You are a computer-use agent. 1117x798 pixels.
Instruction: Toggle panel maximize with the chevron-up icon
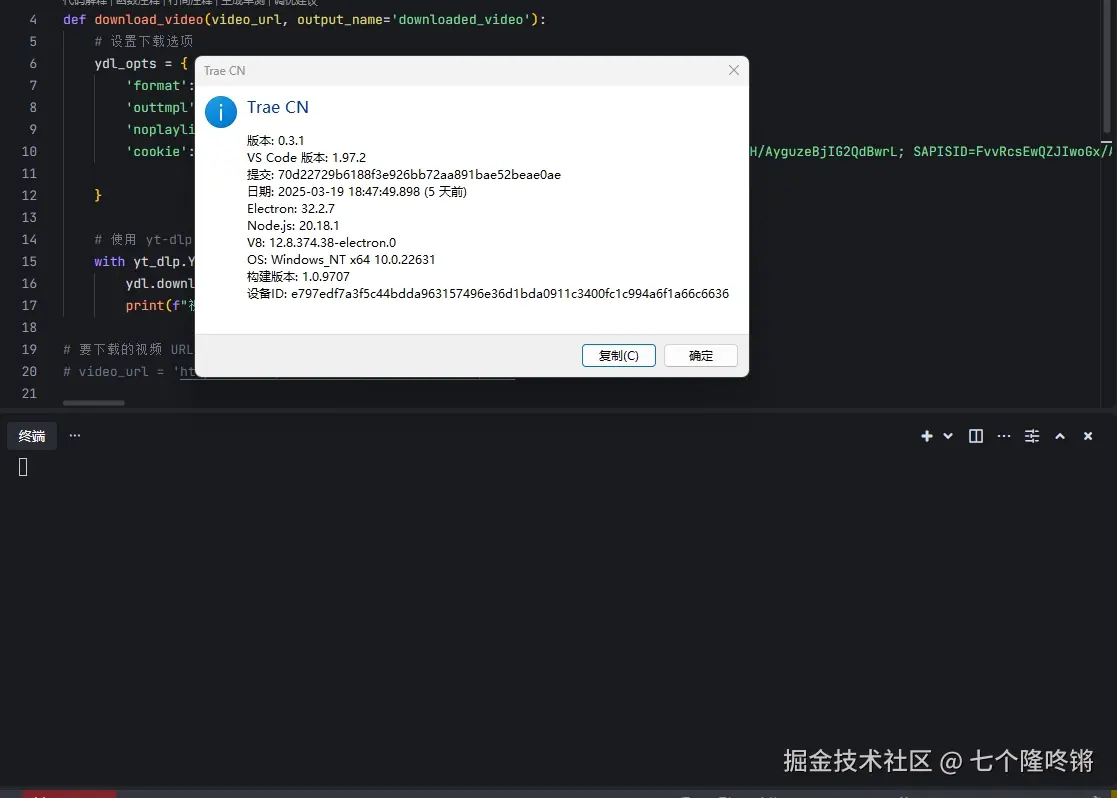(x=1060, y=435)
